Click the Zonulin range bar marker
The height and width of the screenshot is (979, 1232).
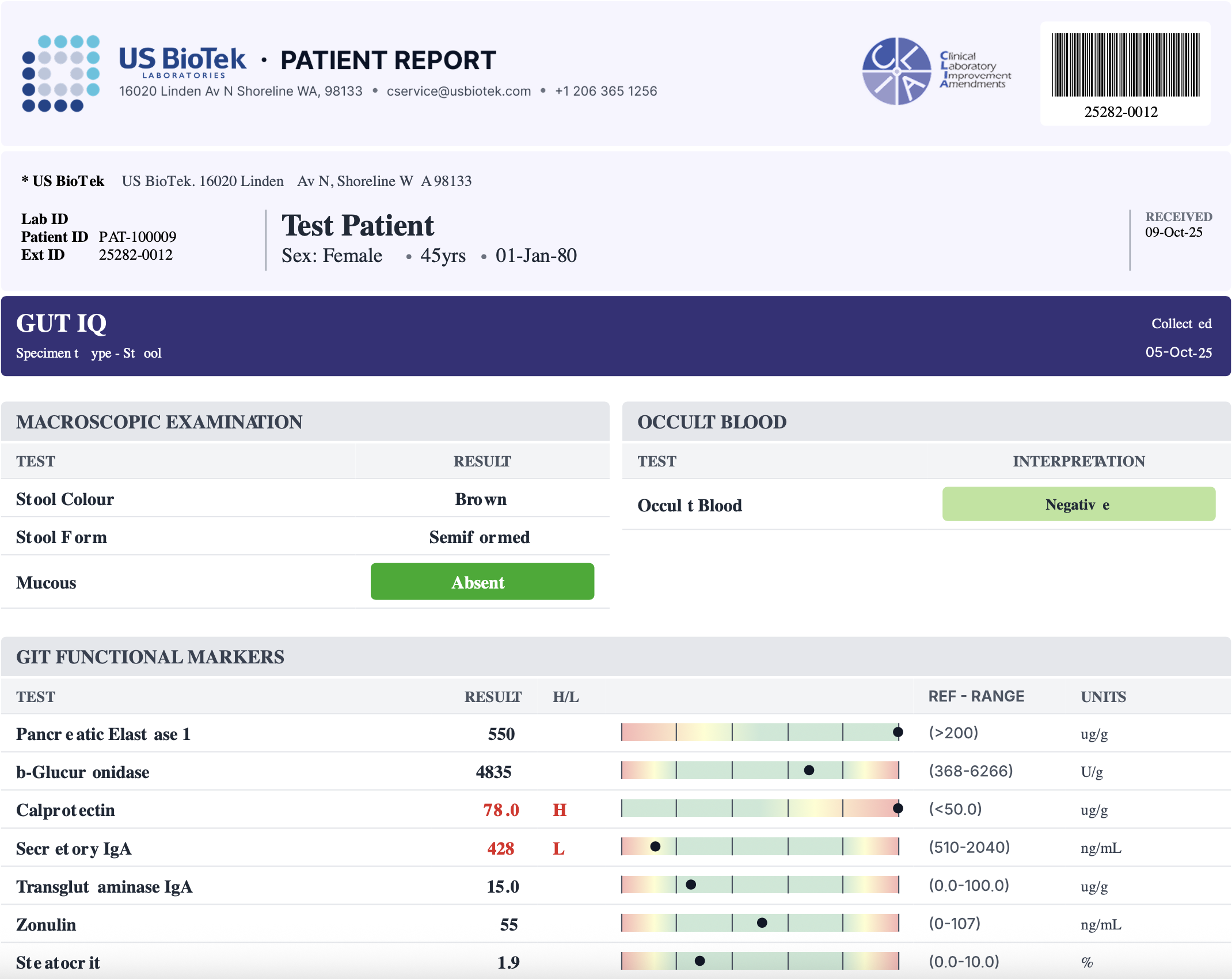[x=762, y=923]
